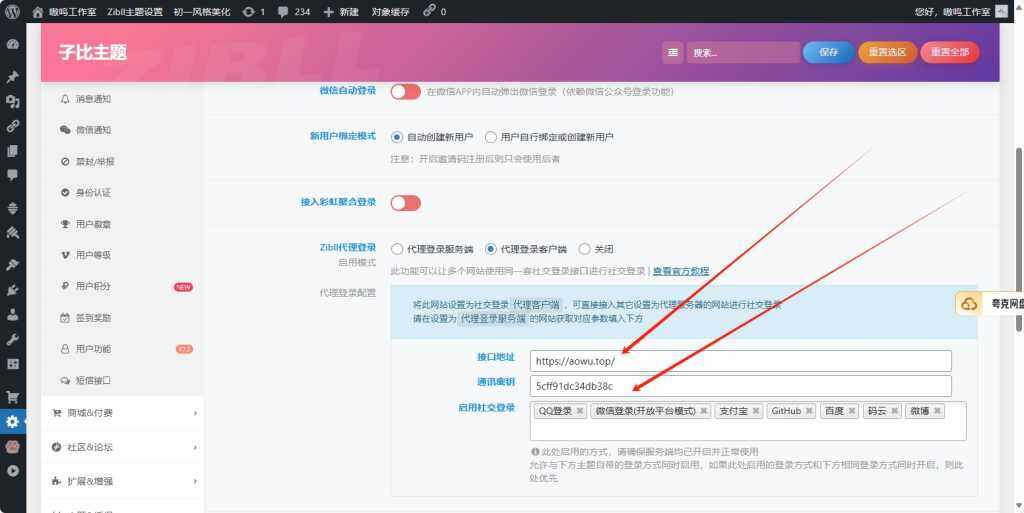The height and width of the screenshot is (513, 1024).
Task: Open 初一风格美化 in admin bar
Action: tap(202, 12)
